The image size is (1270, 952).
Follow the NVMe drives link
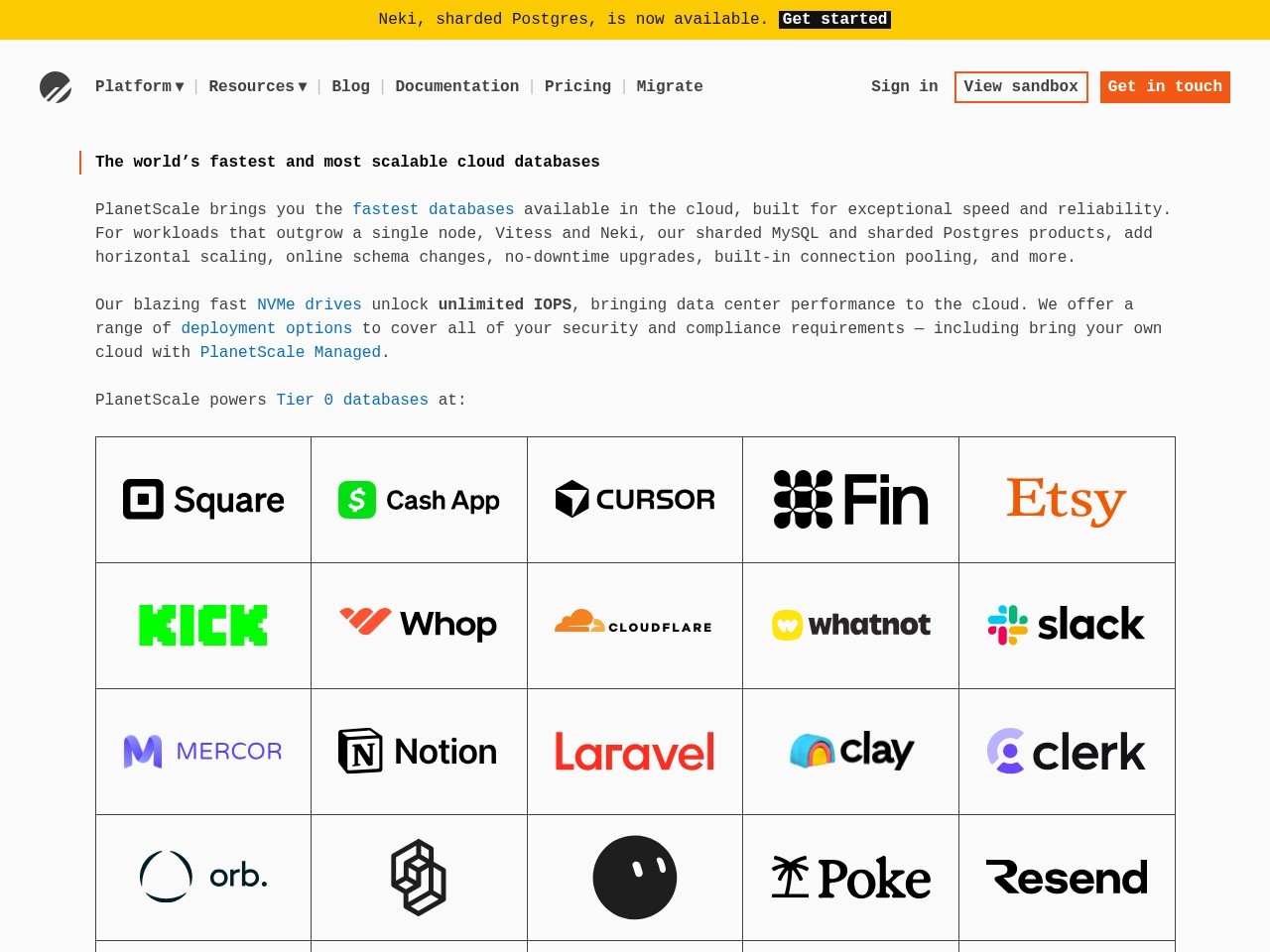click(x=310, y=304)
